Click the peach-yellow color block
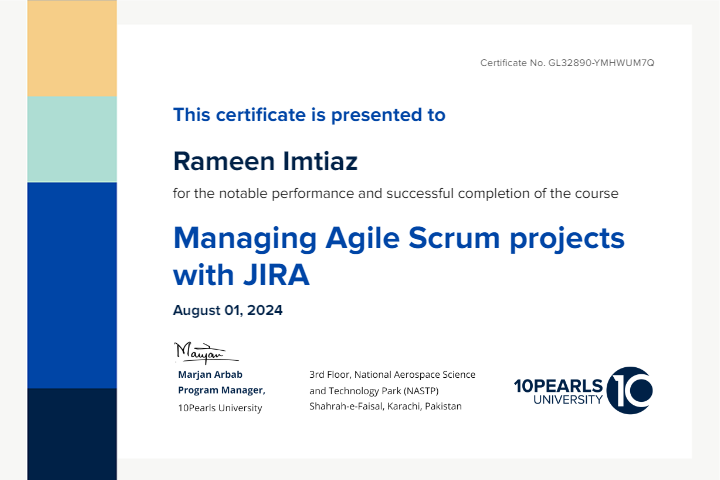 [72, 48]
